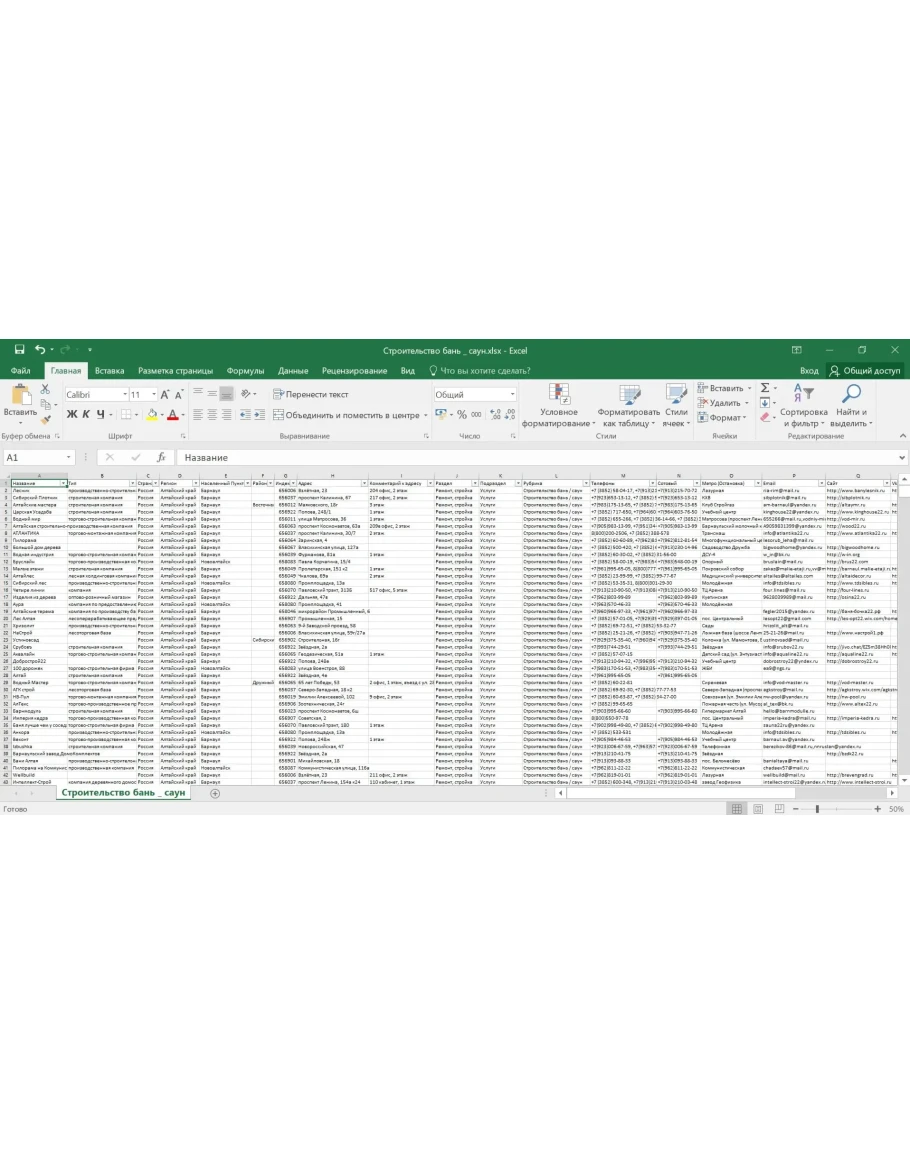Decrease font size with the small A icon

pos(178,395)
